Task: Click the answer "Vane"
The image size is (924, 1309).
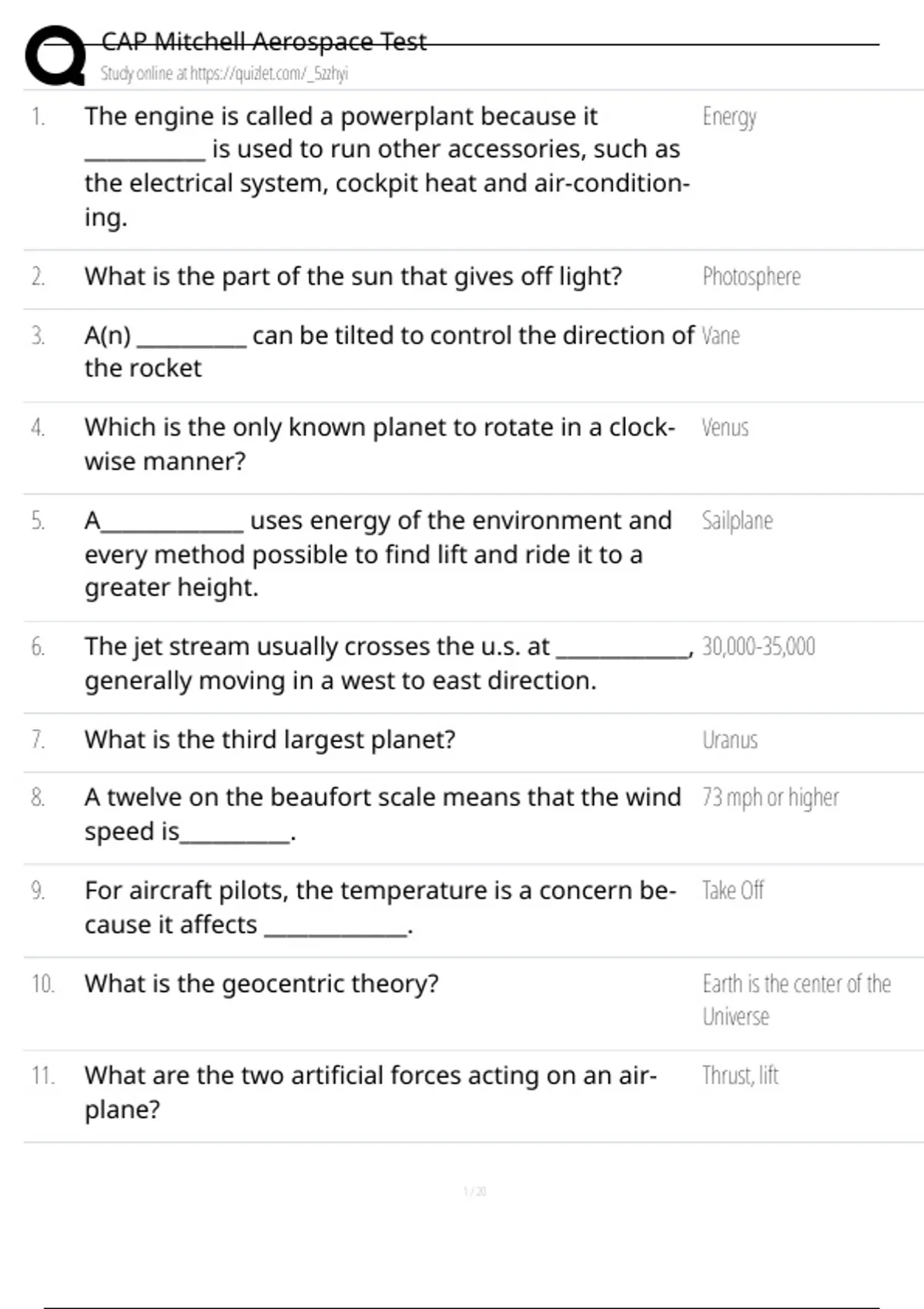Action: (x=721, y=336)
